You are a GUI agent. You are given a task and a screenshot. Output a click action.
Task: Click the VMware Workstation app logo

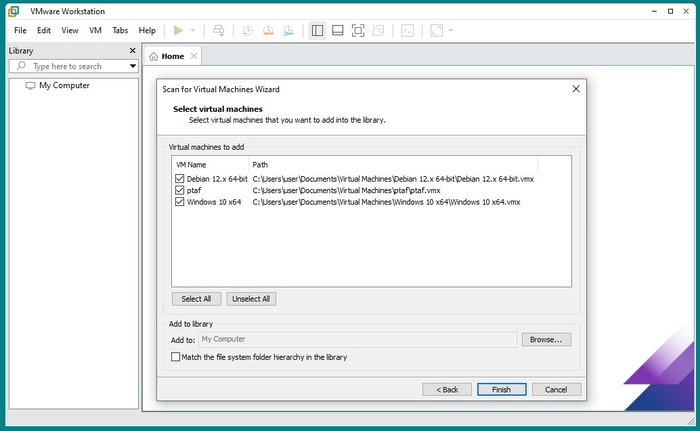(14, 11)
